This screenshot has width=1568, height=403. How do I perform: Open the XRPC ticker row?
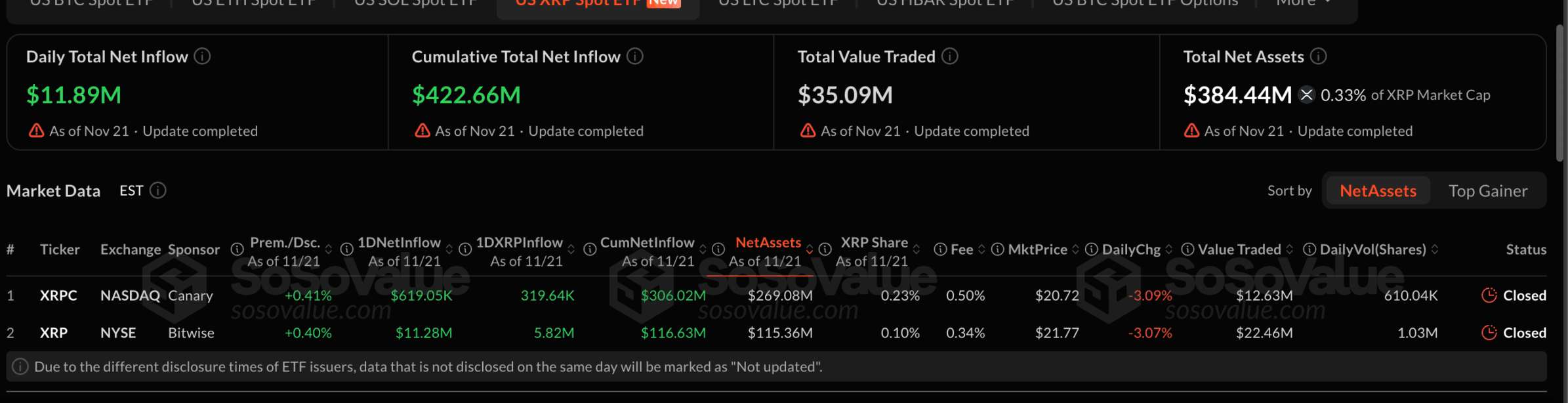pos(58,295)
